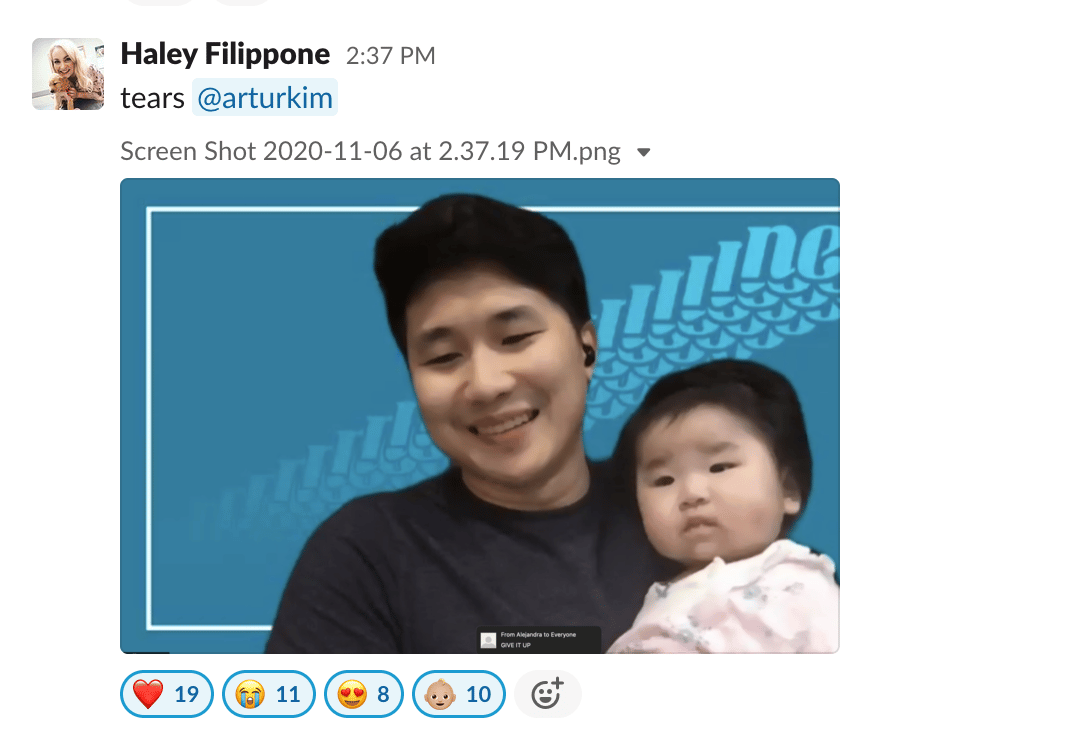Click the heart-eyes emoji reaction
1068x740 pixels.
(352, 694)
